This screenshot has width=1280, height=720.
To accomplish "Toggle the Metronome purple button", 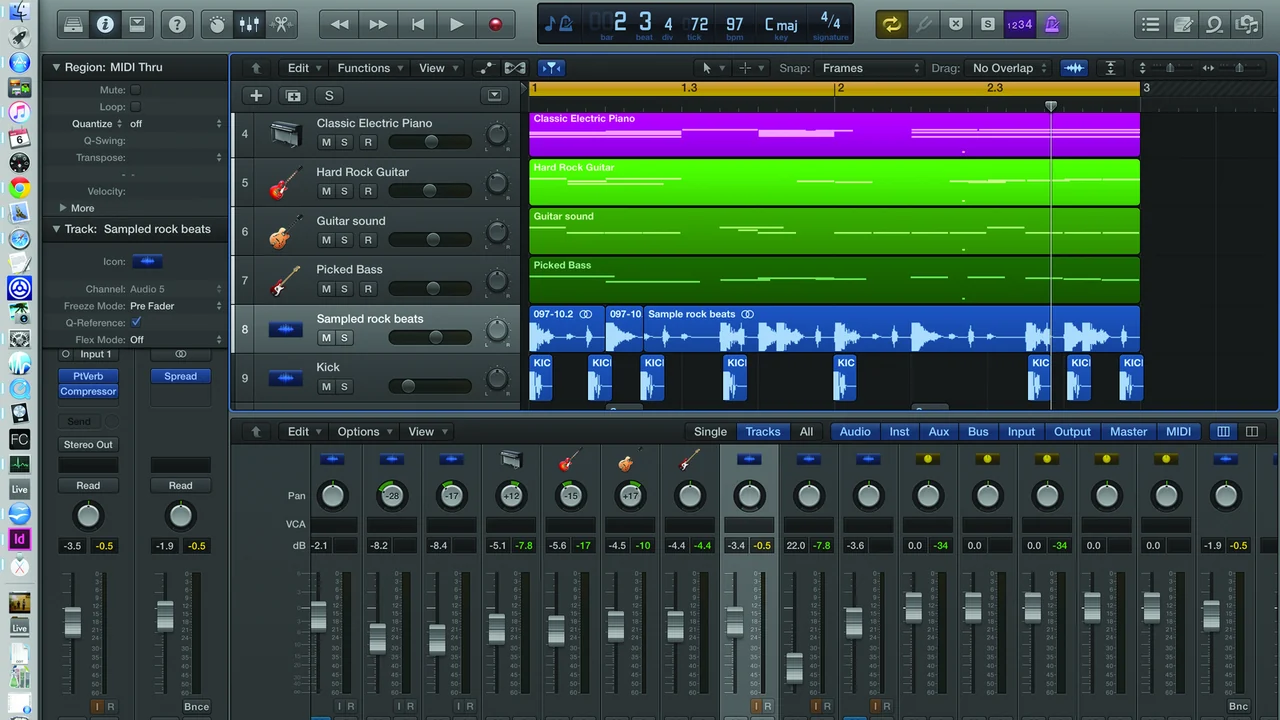I will [x=1052, y=24].
